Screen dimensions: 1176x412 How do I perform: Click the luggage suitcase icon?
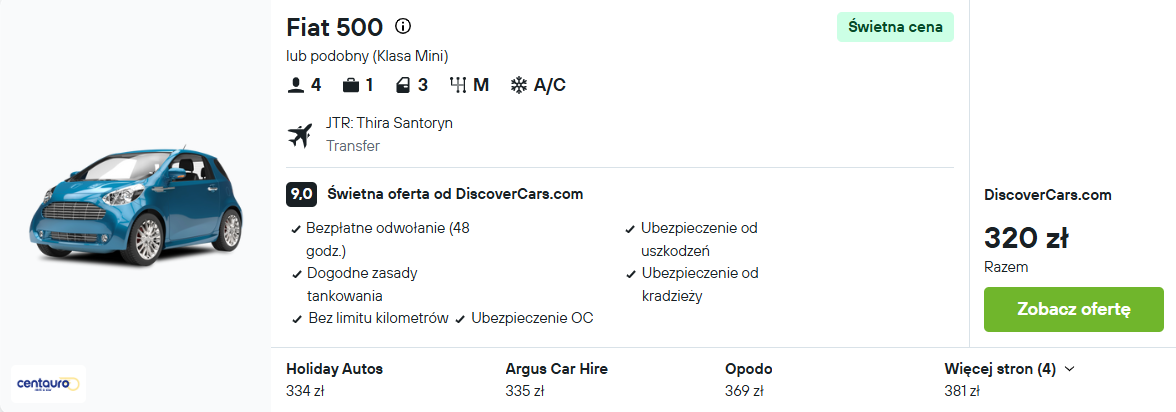coord(350,86)
